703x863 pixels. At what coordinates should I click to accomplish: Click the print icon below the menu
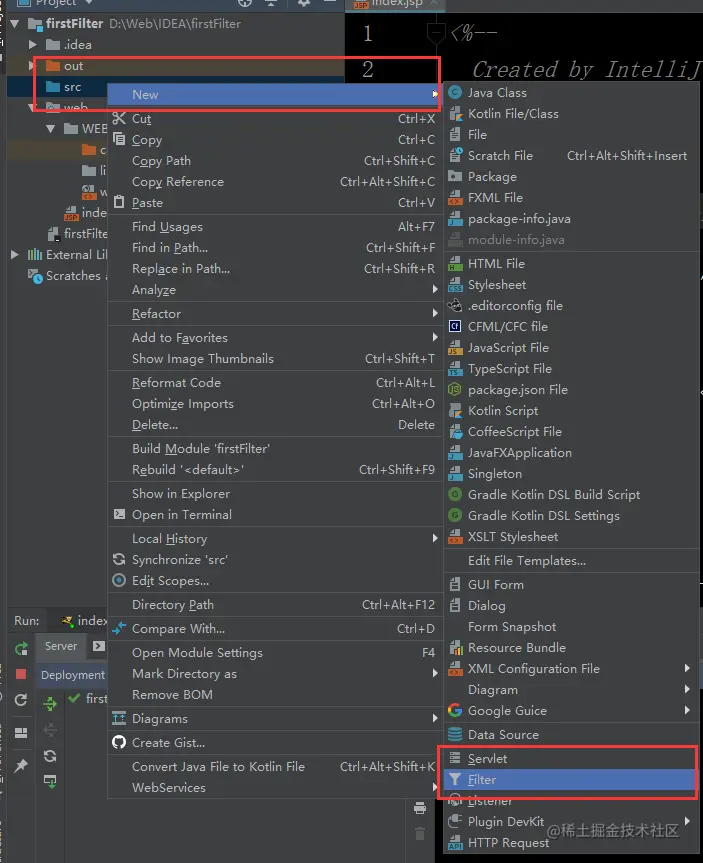419,807
